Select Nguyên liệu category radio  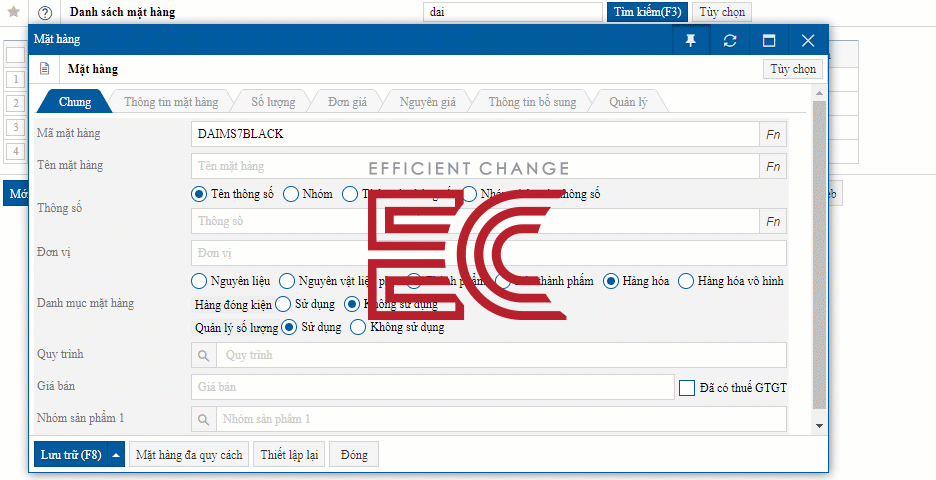click(198, 281)
